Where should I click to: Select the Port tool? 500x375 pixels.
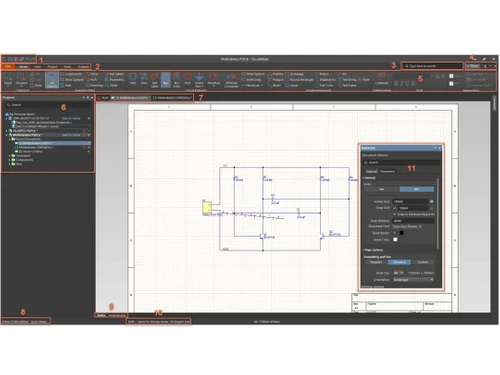point(188,79)
